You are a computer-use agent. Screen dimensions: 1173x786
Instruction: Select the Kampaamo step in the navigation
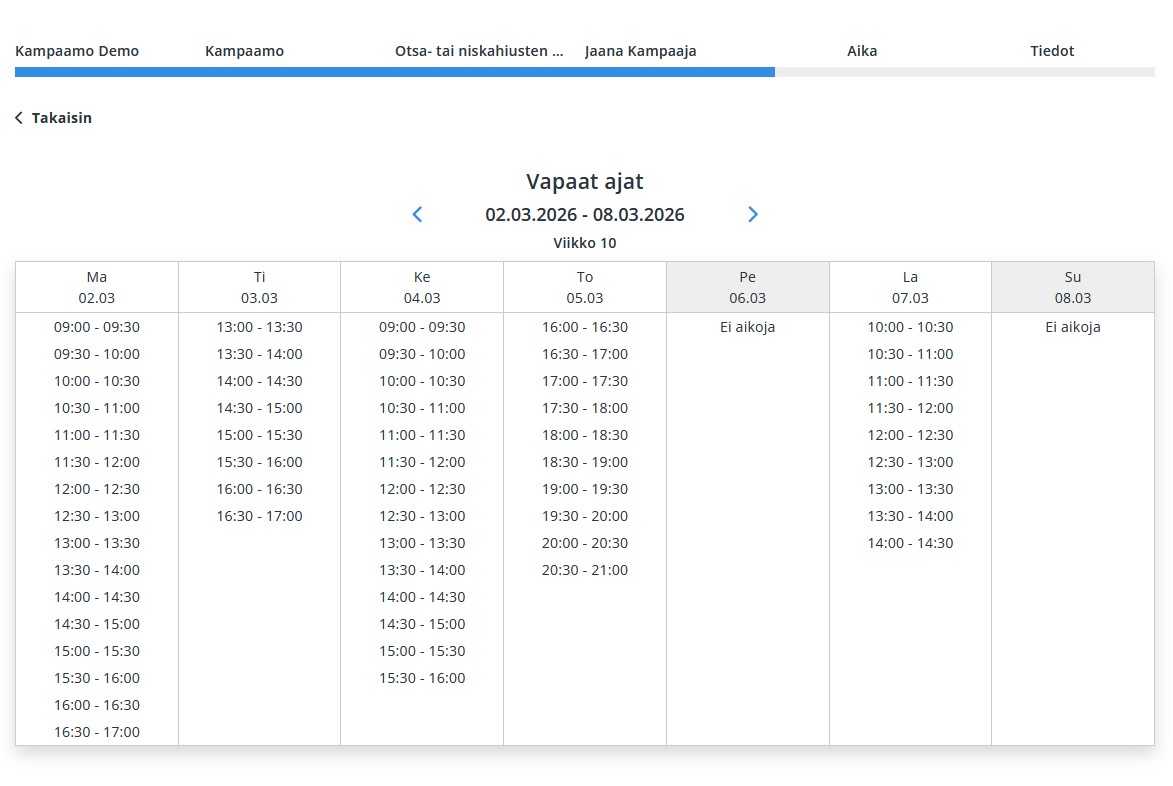245,50
